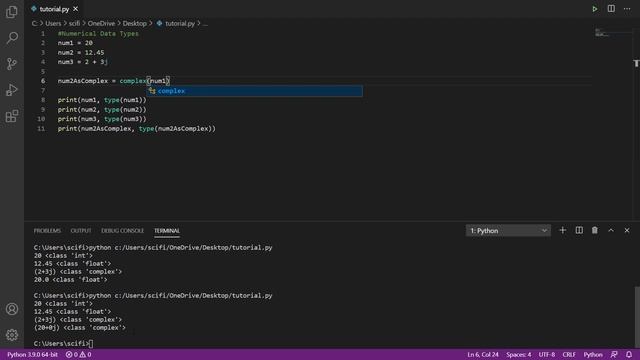Click '(20+0j) <class 'complex'>' terminal output
Image resolution: width=640 pixels, height=360 pixels.
click(x=80, y=328)
